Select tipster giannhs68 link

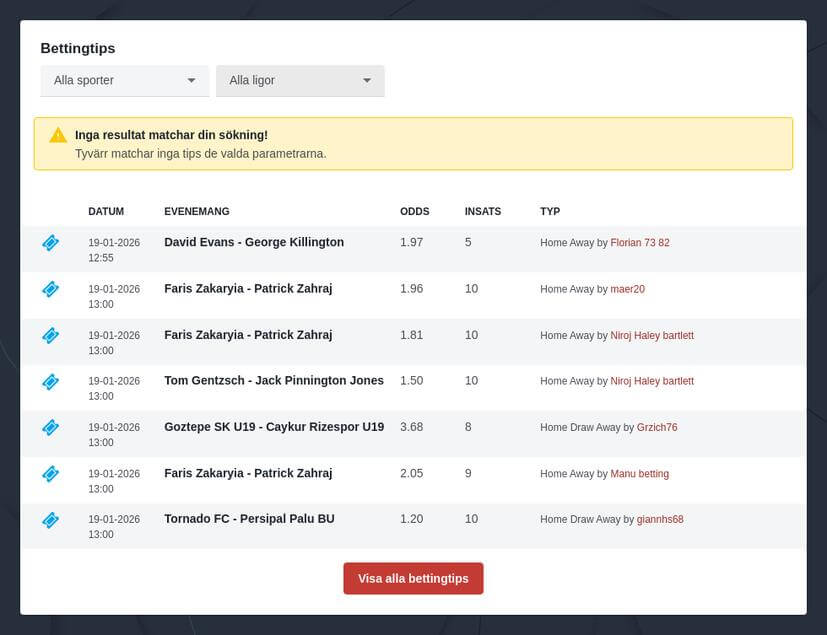click(660, 519)
